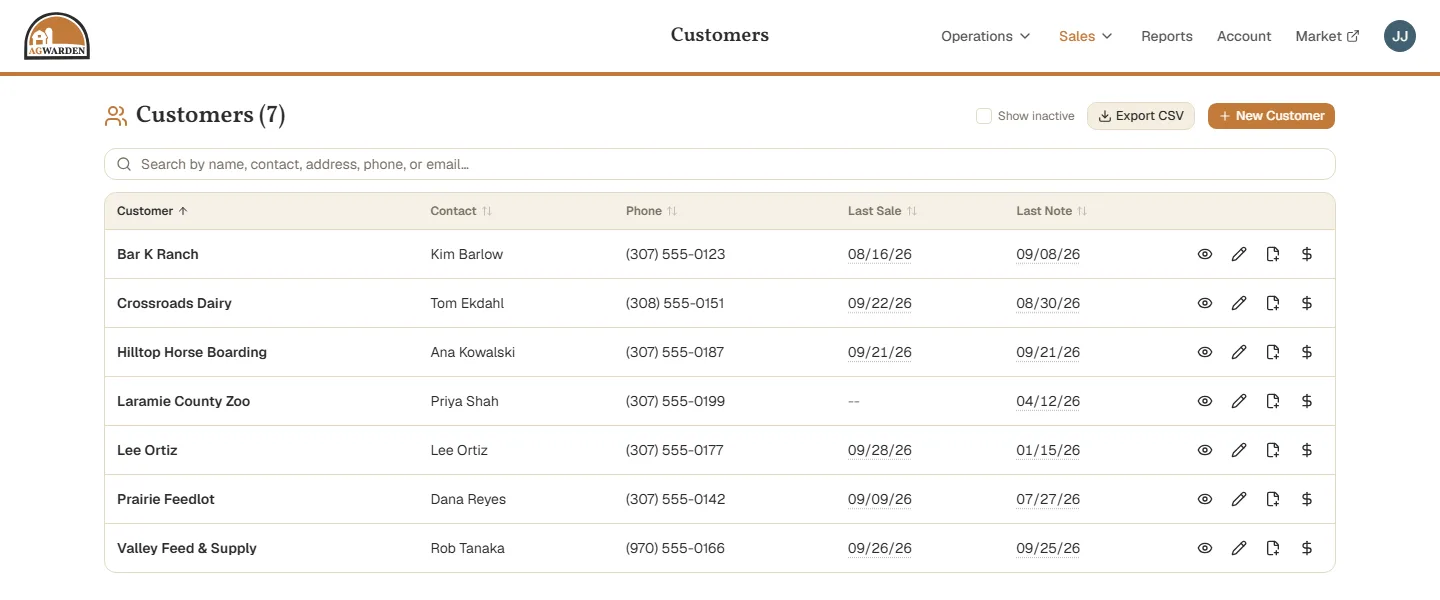Click Crossroads Dairy last sale 09/22/26
The image size is (1440, 600).
(880, 303)
